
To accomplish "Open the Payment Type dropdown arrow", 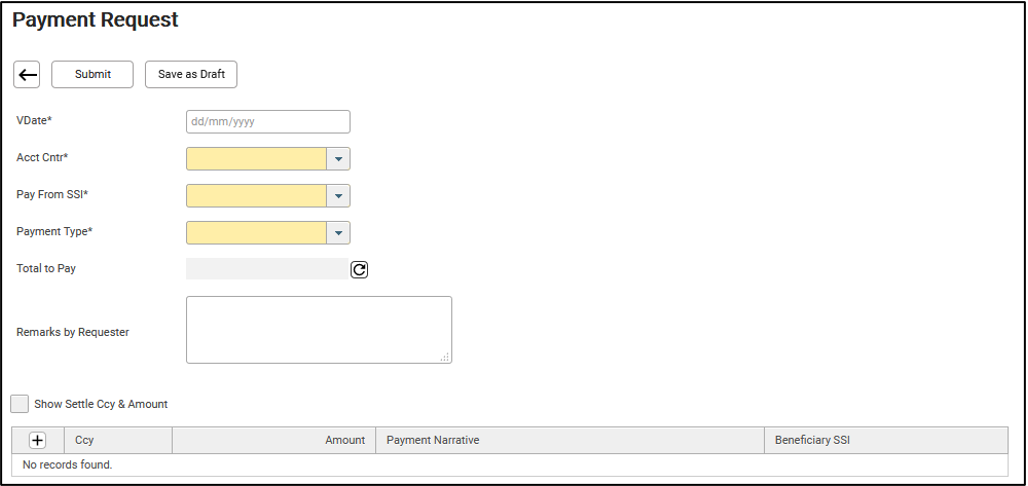I will [x=338, y=232].
